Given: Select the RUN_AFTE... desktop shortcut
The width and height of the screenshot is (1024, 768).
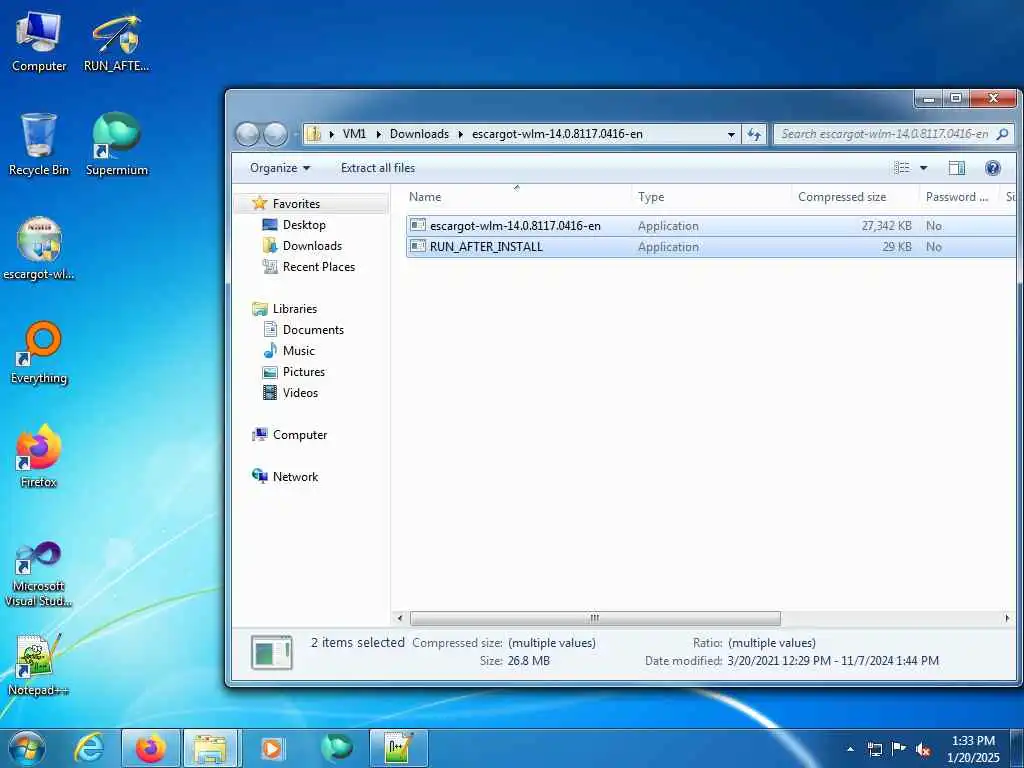Looking at the screenshot, I should point(117,42).
